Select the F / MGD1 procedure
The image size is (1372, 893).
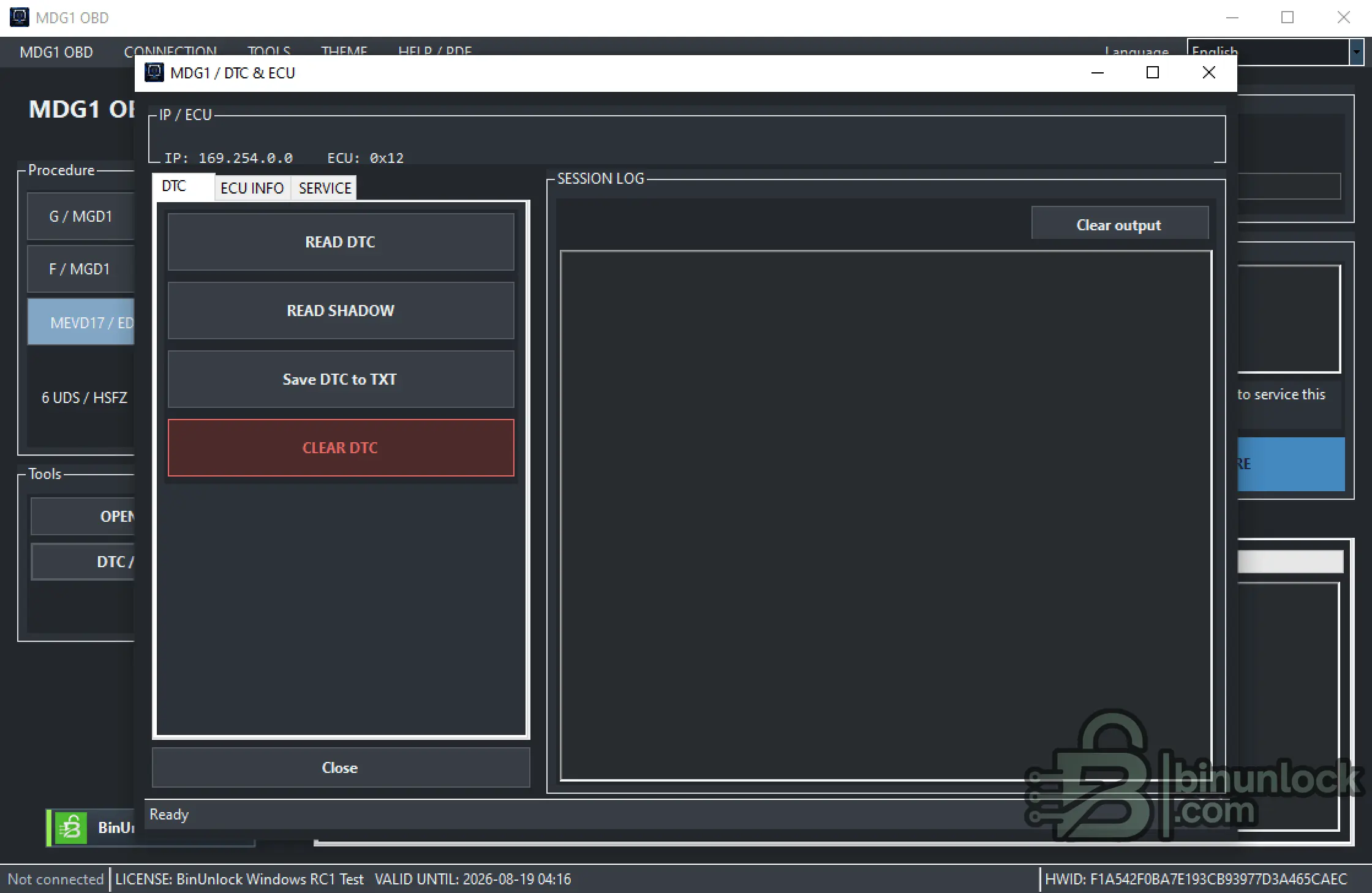pos(81,269)
